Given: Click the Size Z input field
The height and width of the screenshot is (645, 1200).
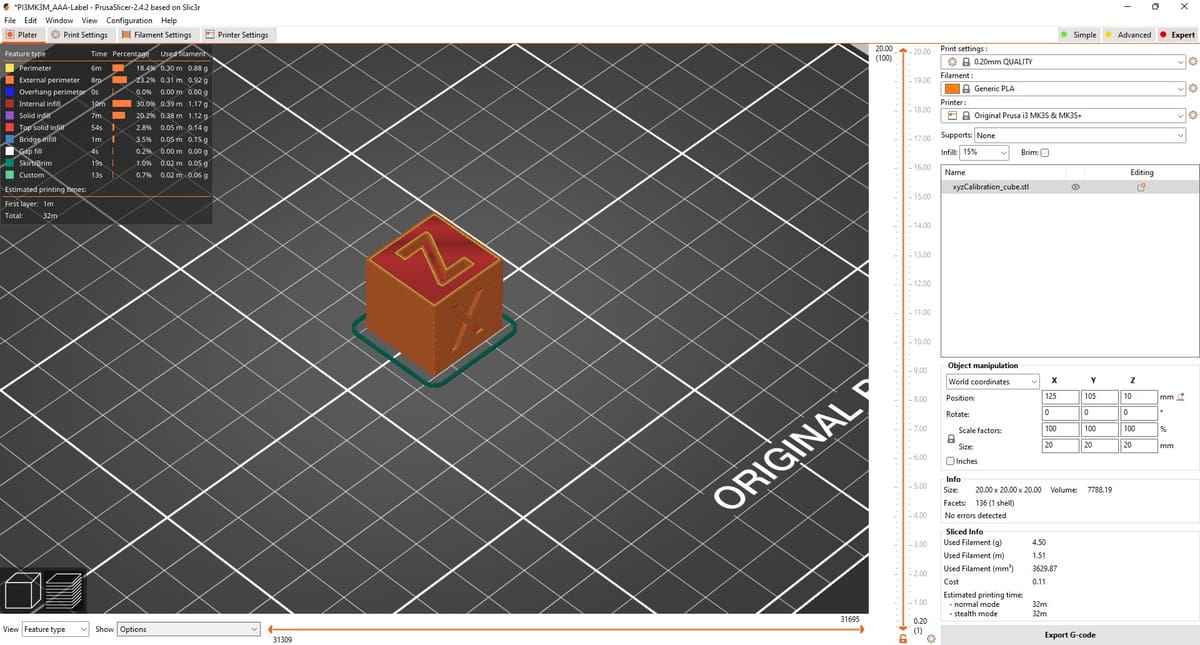Looking at the screenshot, I should [1137, 445].
